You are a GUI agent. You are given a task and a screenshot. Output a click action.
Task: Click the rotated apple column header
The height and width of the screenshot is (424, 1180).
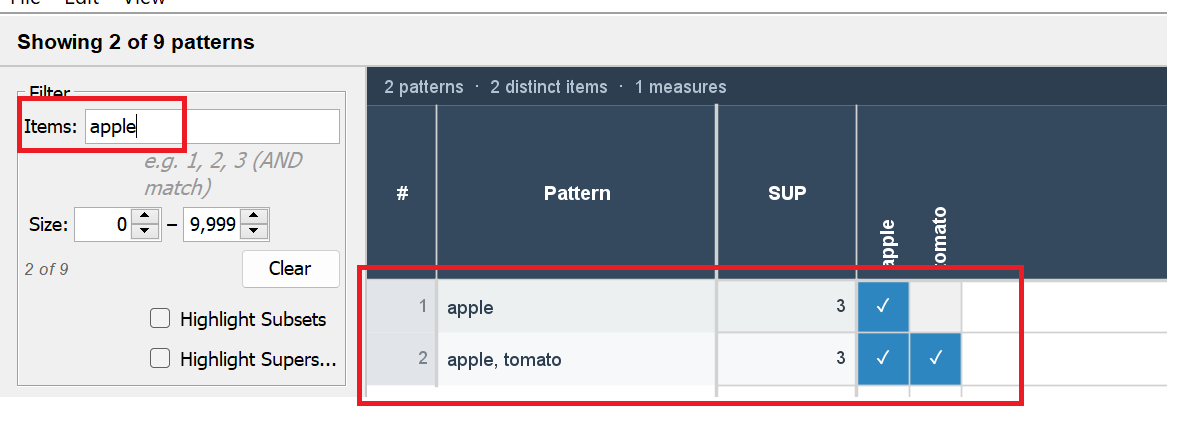click(x=888, y=241)
